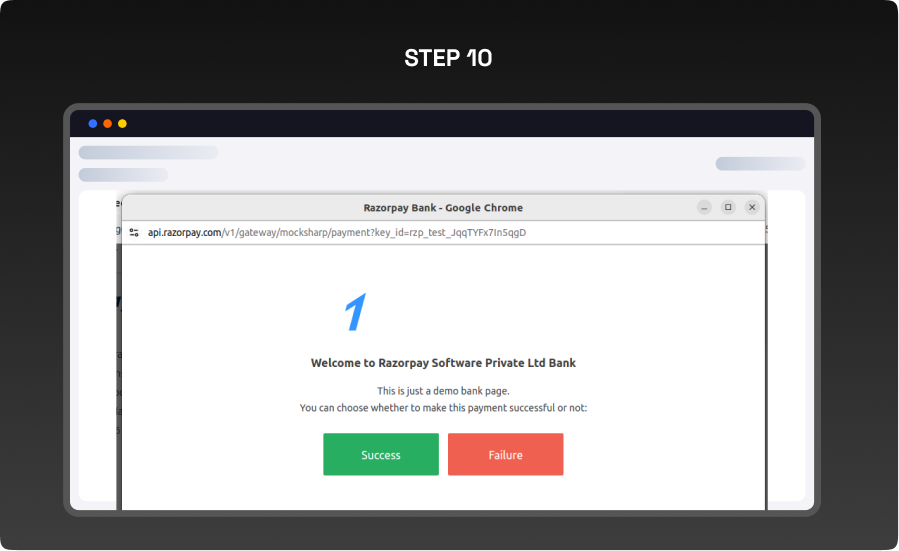This screenshot has height=551, width=899.
Task: Click the red Failure button
Action: (x=505, y=455)
